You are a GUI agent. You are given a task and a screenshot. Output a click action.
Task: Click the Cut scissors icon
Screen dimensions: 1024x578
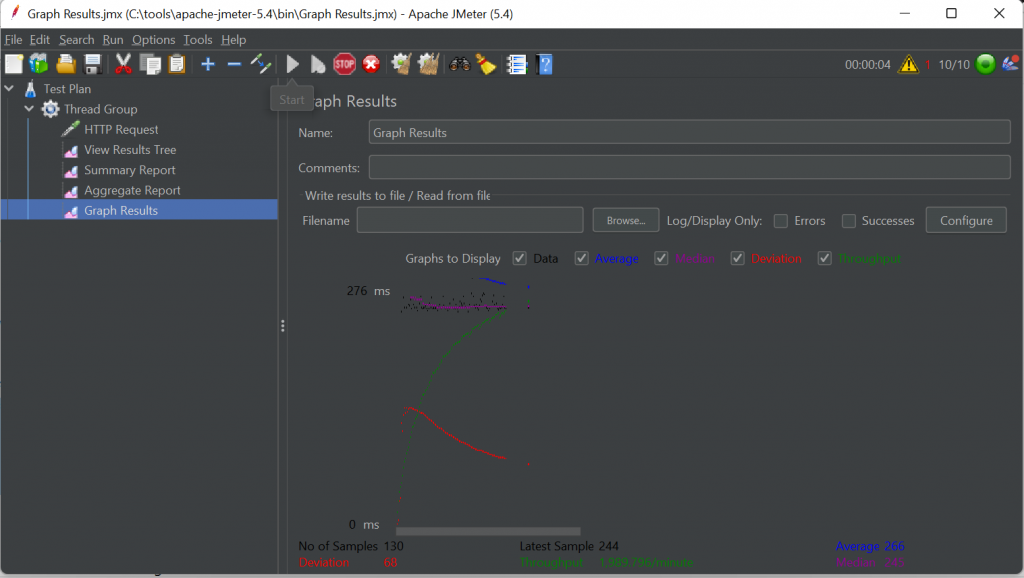tap(123, 64)
